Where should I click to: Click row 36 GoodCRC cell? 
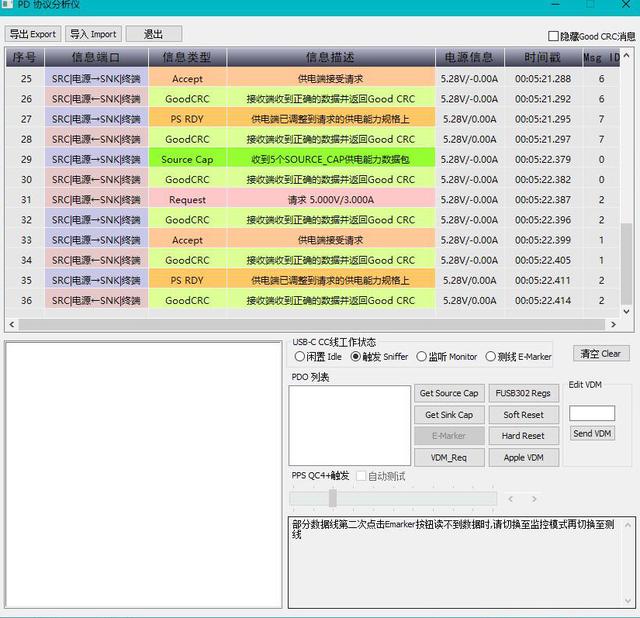coord(187,300)
